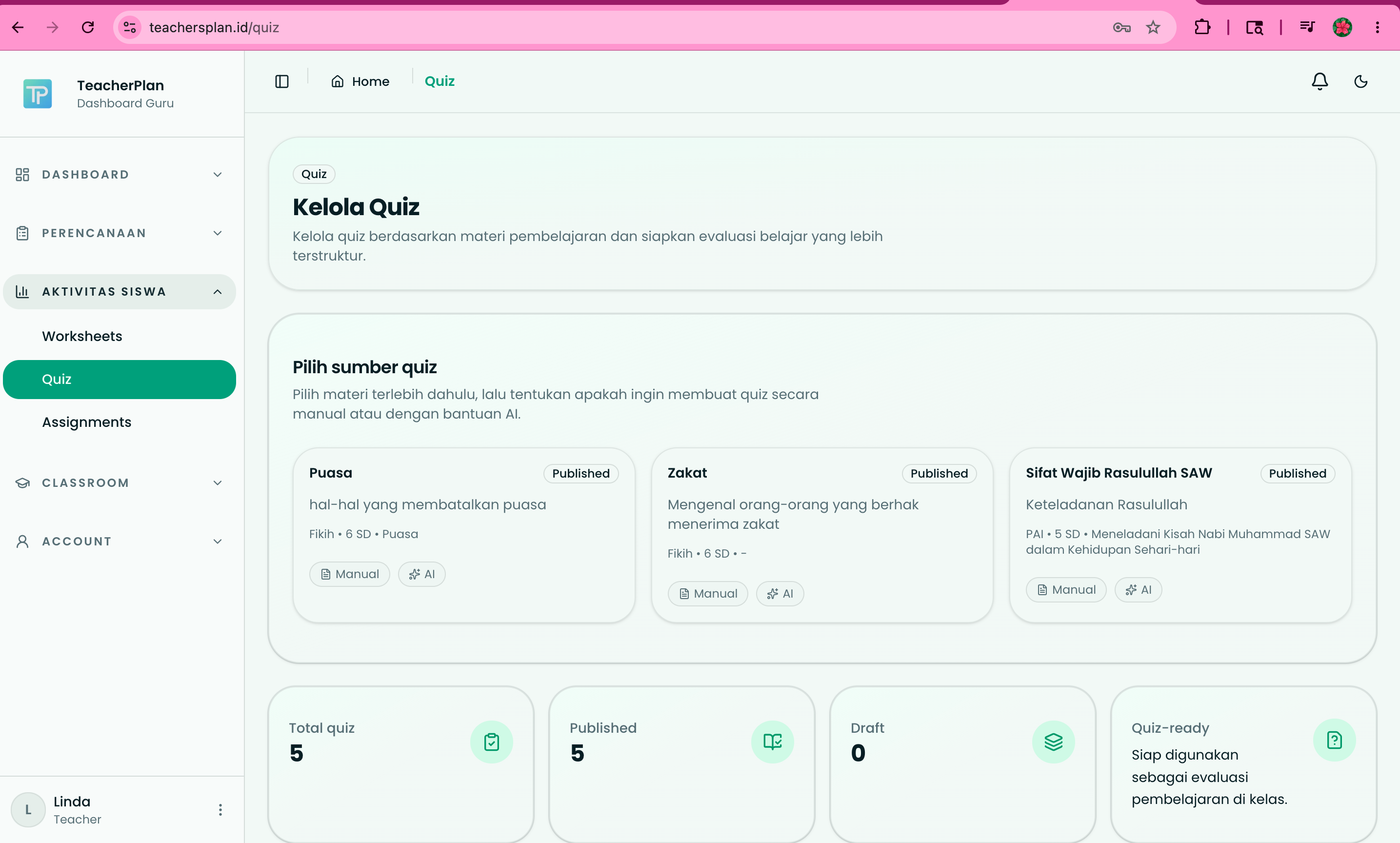
Task: Open Worksheets in the sidebar
Action: [x=82, y=336]
